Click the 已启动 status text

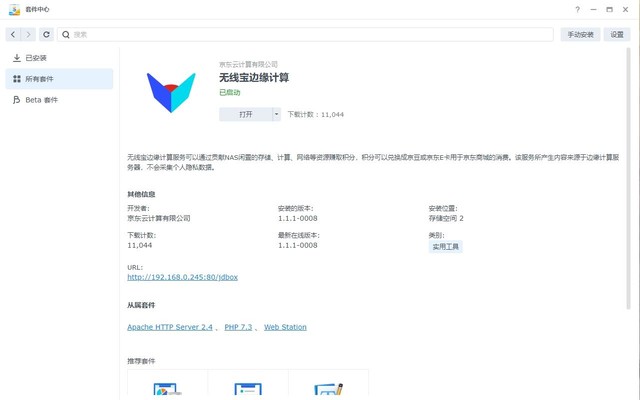(x=230, y=92)
